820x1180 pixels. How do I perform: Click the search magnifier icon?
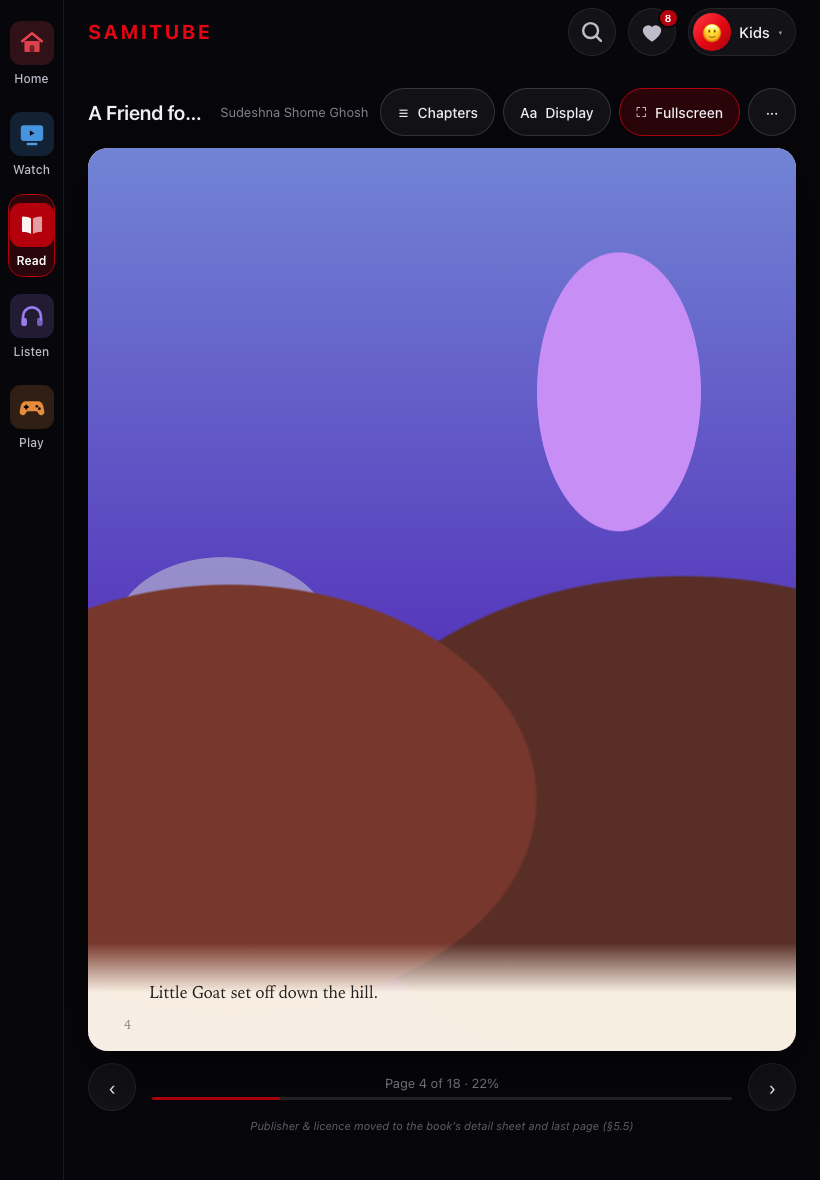592,32
